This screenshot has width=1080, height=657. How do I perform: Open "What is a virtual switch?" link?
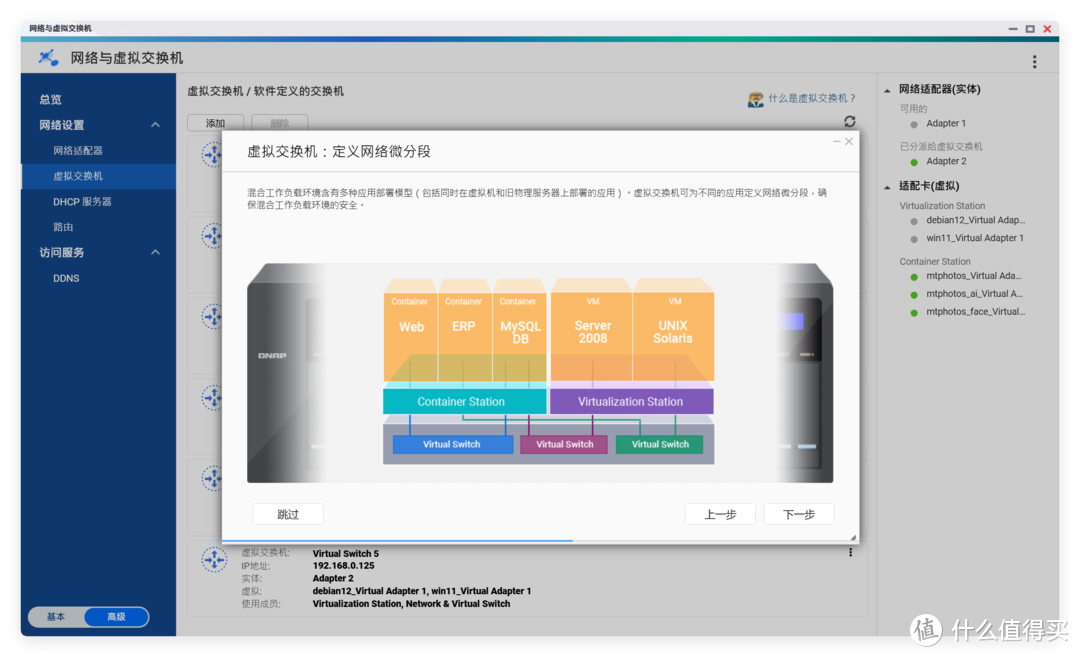[812, 99]
